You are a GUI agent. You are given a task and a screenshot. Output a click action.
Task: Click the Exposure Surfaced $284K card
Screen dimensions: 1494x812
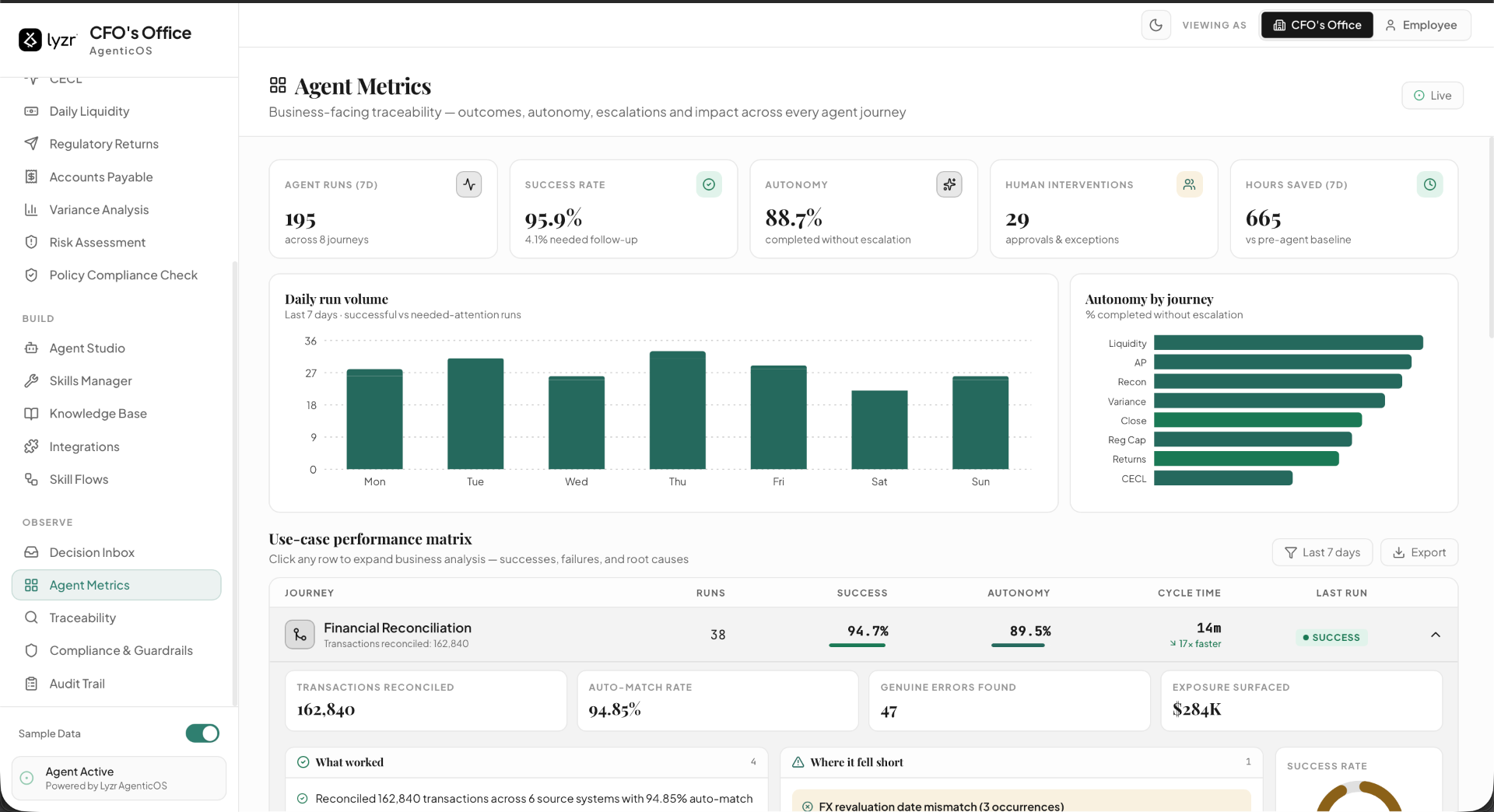click(1301, 700)
